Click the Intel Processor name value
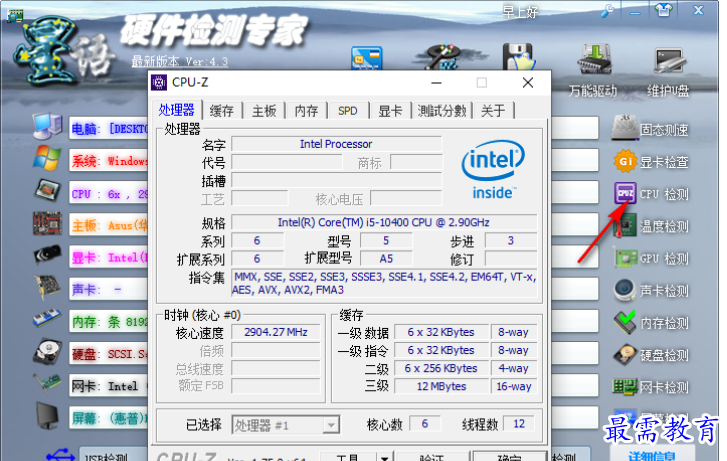 coord(336,144)
